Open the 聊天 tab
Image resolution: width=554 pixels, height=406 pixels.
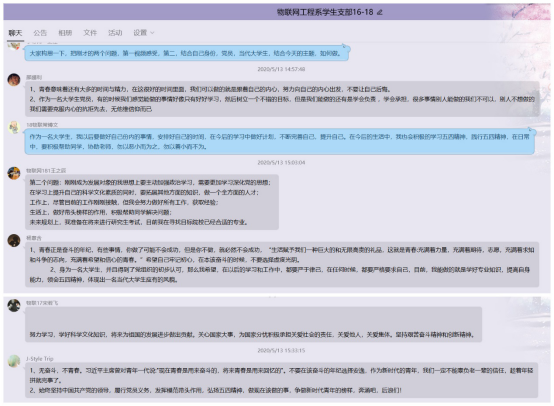coord(15,33)
